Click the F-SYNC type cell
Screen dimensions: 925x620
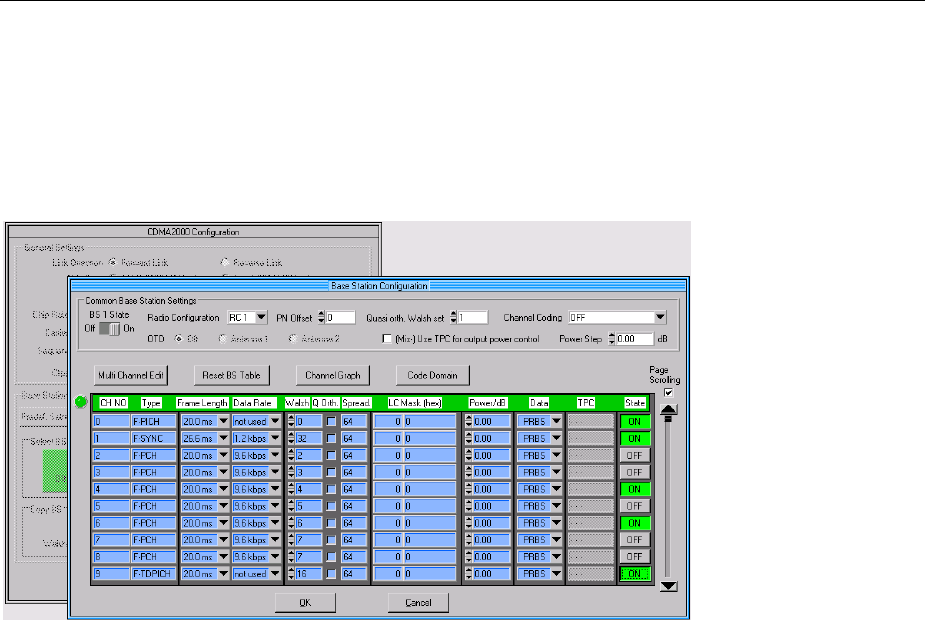[x=153, y=438]
